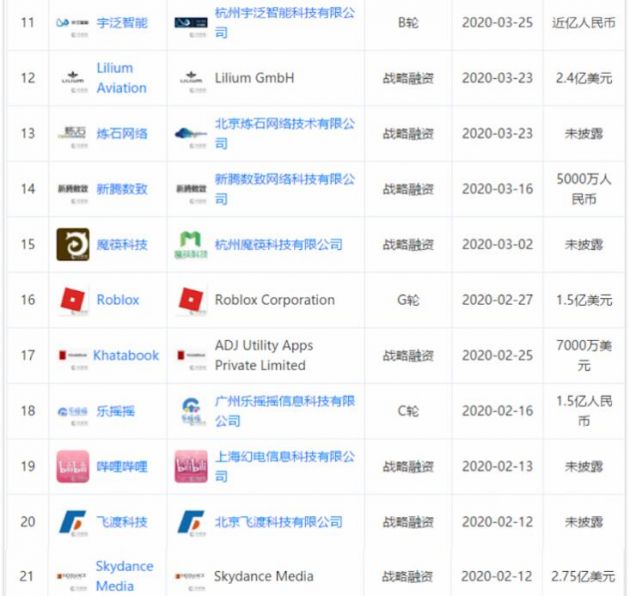Open the 哔哩哔哩 project link
The height and width of the screenshot is (596, 630).
[x=122, y=466]
